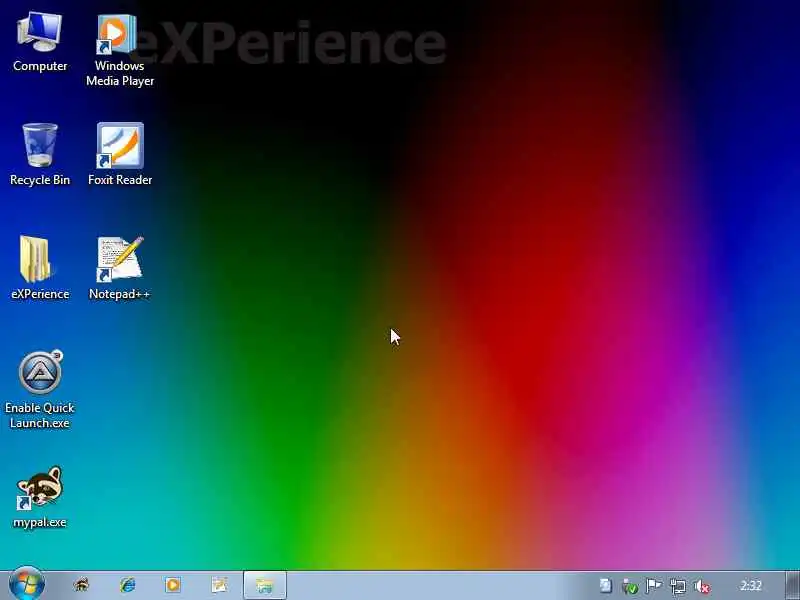Open the Notepad++ taskbar shortcut
Screen dimensions: 800x600
[x=219, y=585]
